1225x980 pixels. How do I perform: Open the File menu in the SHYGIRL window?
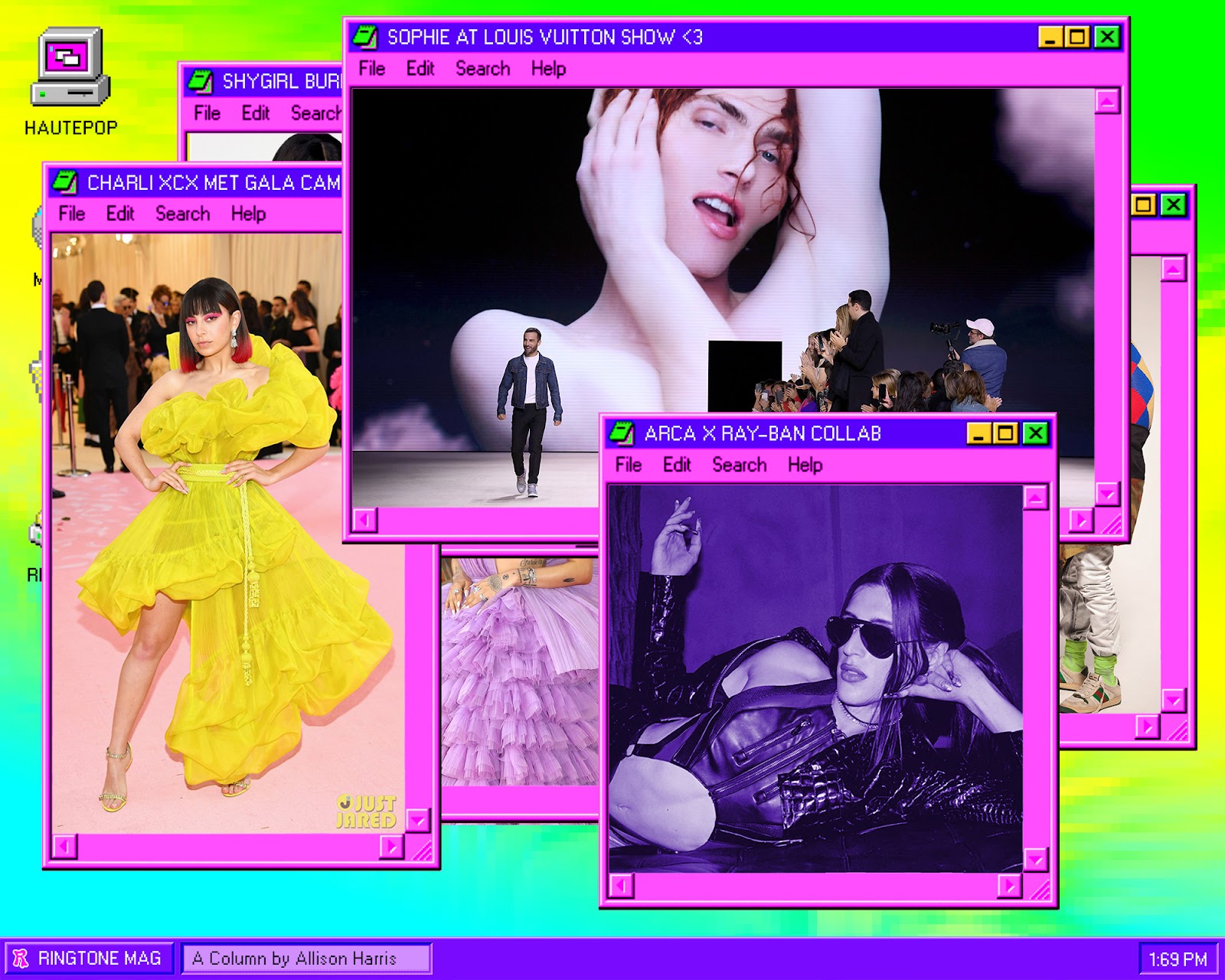click(x=207, y=113)
